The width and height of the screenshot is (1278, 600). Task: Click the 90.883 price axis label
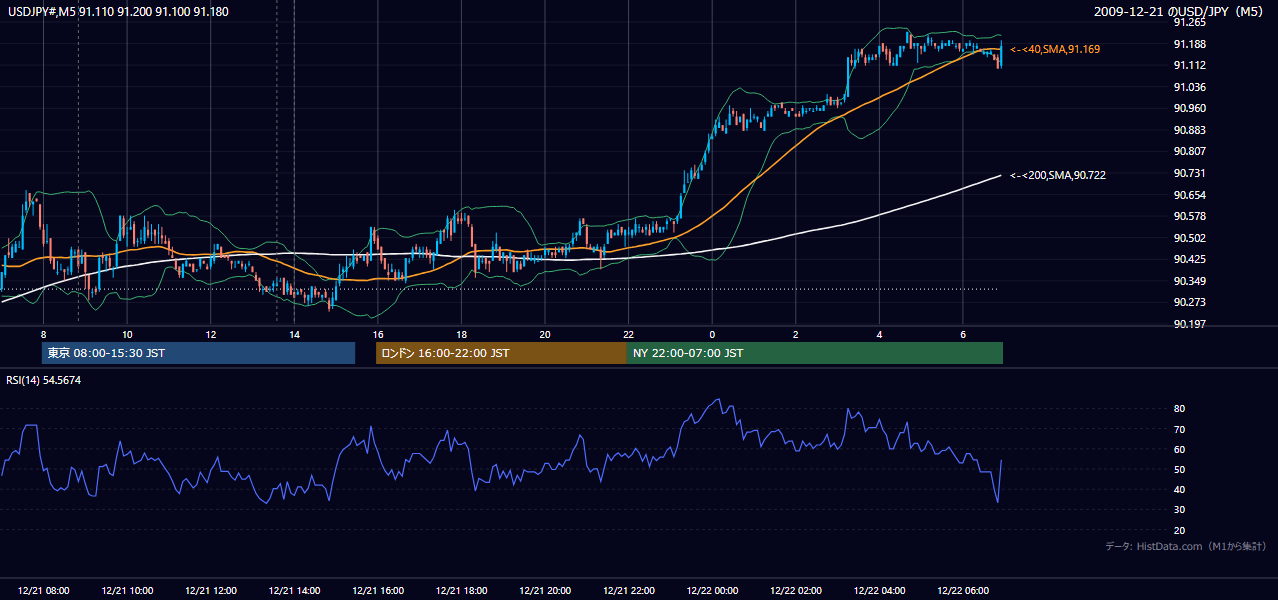pyautogui.click(x=1190, y=130)
